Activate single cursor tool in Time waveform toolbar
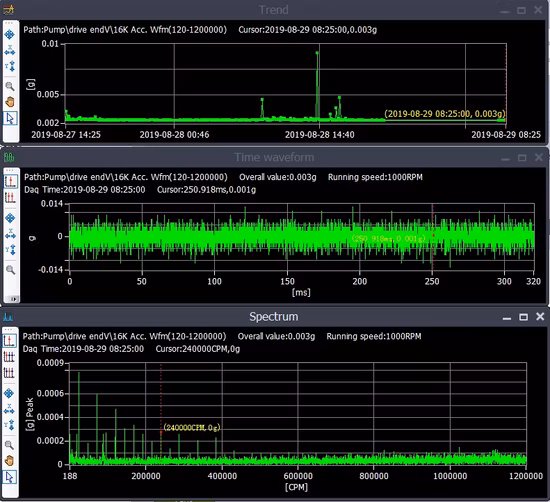 tap(10, 181)
